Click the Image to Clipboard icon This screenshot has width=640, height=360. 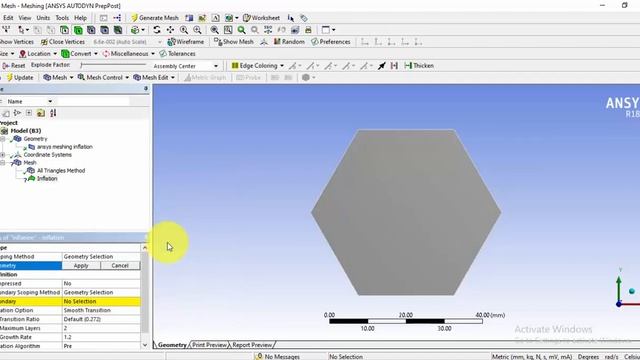tap(295, 30)
